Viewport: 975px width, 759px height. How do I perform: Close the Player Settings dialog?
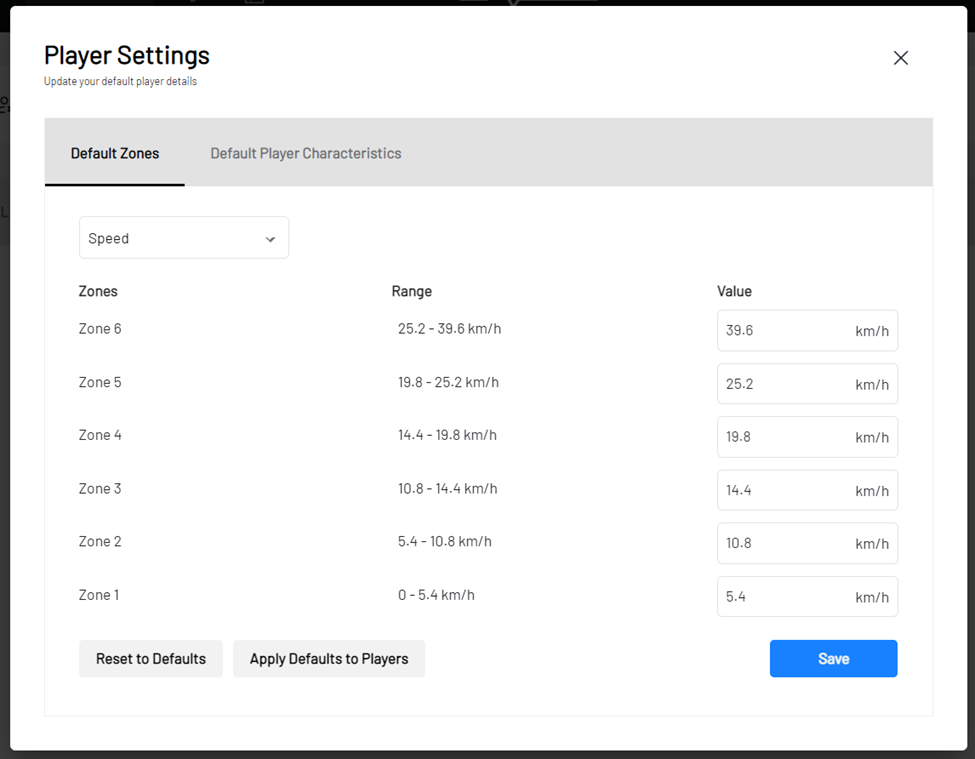tap(900, 58)
